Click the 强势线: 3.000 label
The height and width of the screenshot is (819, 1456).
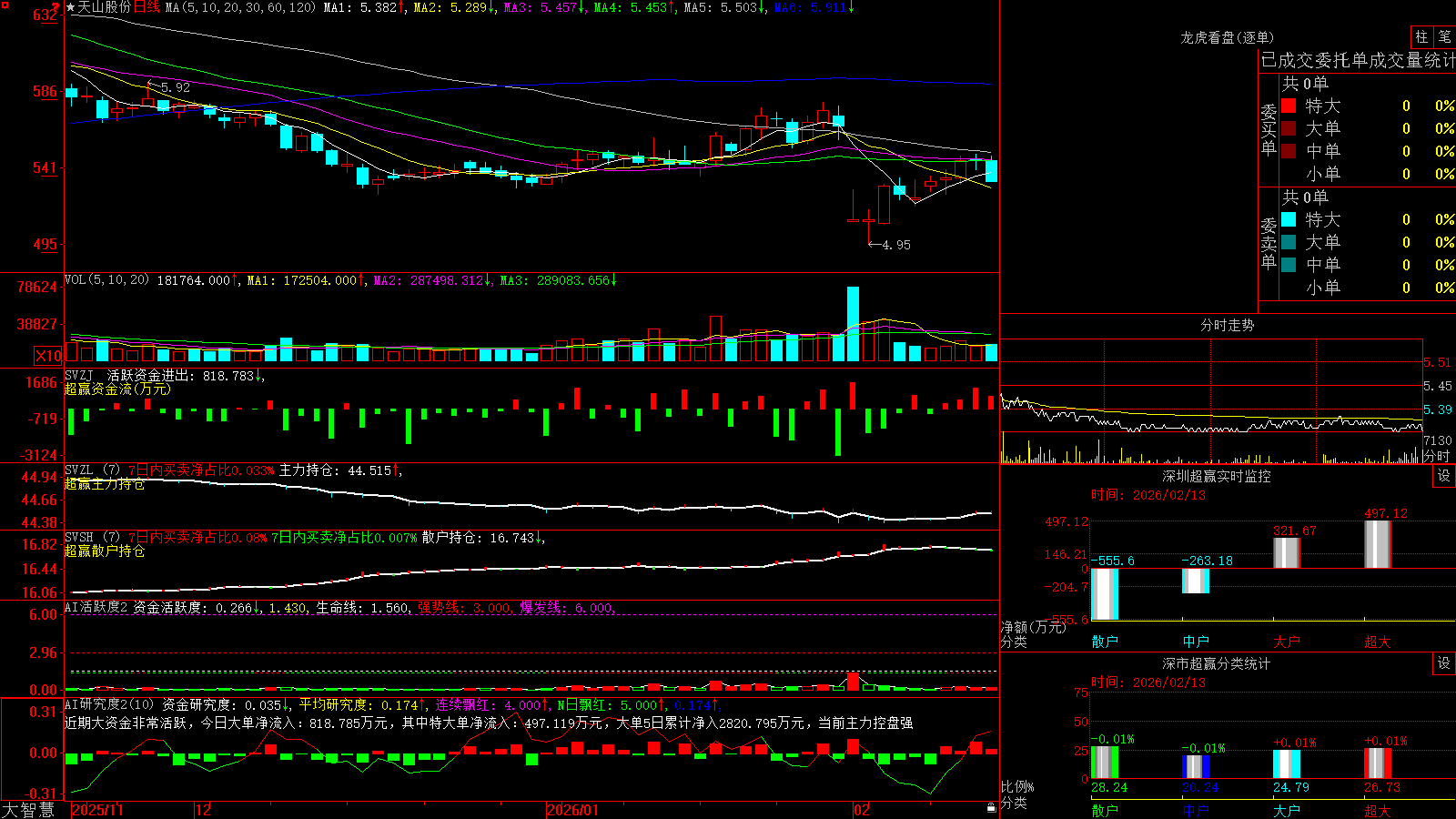tap(464, 607)
